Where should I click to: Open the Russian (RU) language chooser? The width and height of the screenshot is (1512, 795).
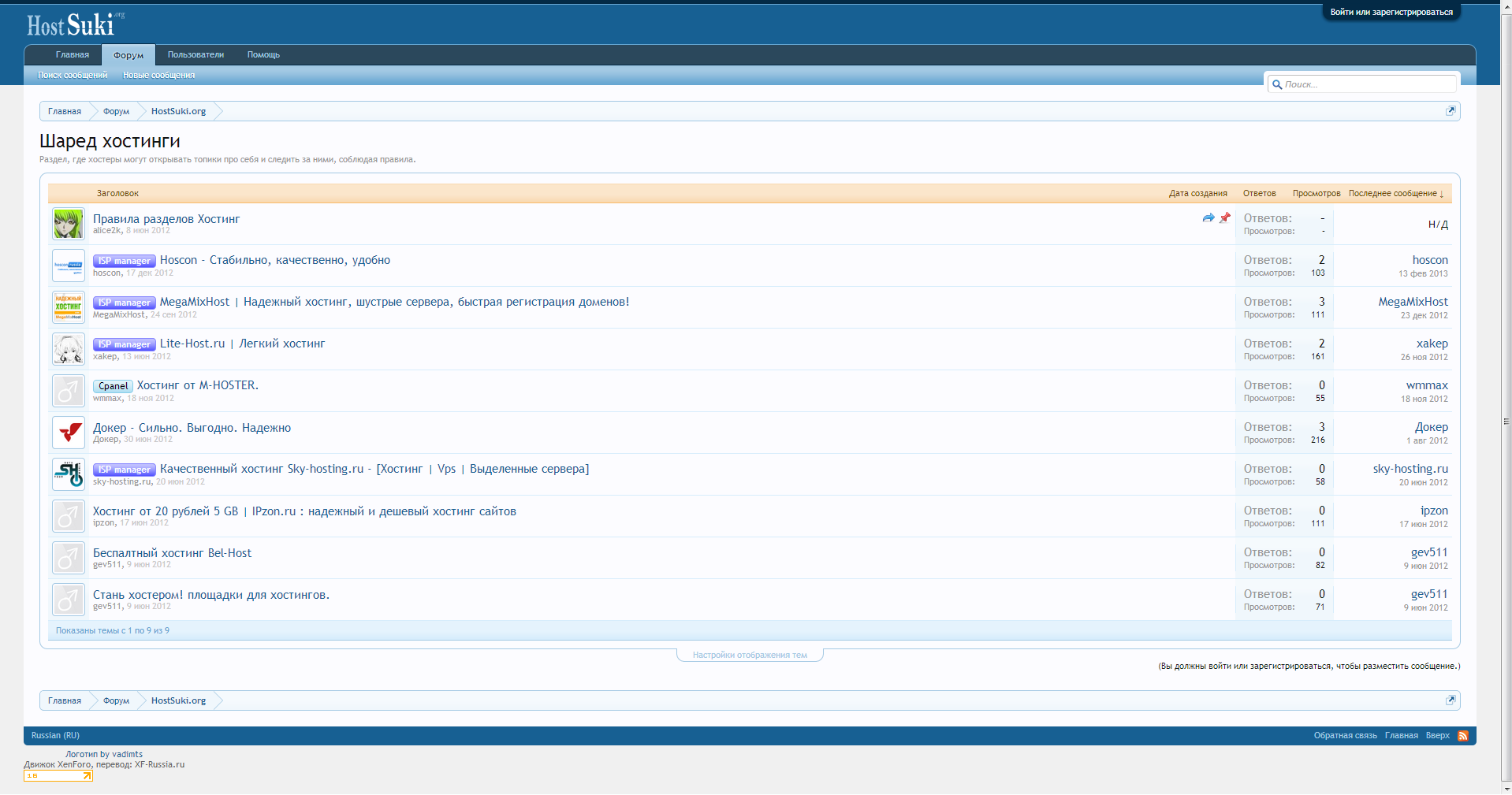(55, 735)
